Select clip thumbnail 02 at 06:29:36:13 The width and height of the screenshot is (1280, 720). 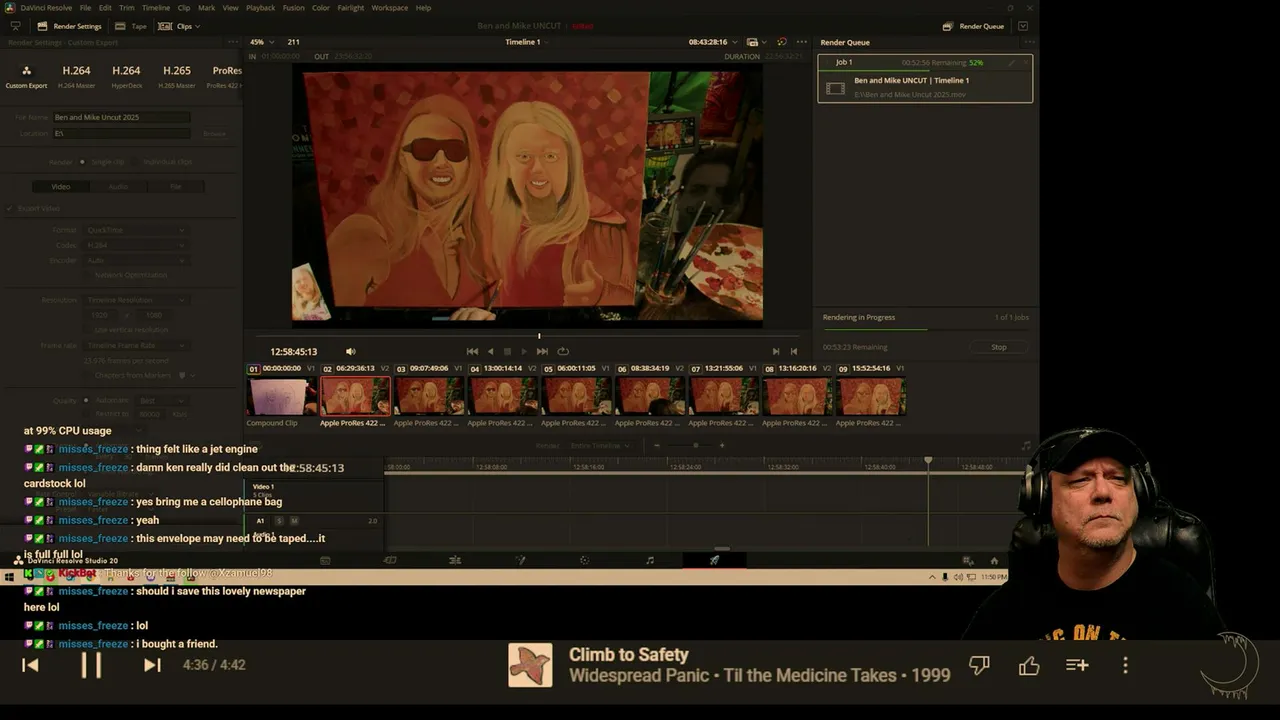[355, 396]
